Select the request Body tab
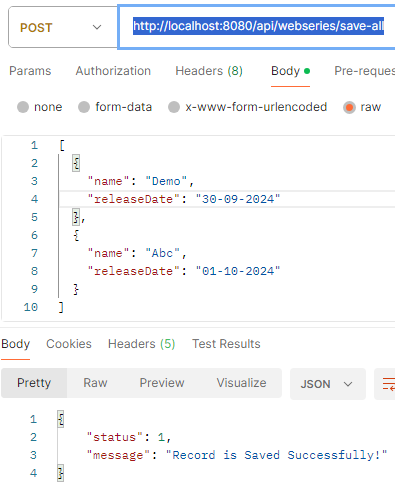The image size is (395, 485). tap(290, 71)
